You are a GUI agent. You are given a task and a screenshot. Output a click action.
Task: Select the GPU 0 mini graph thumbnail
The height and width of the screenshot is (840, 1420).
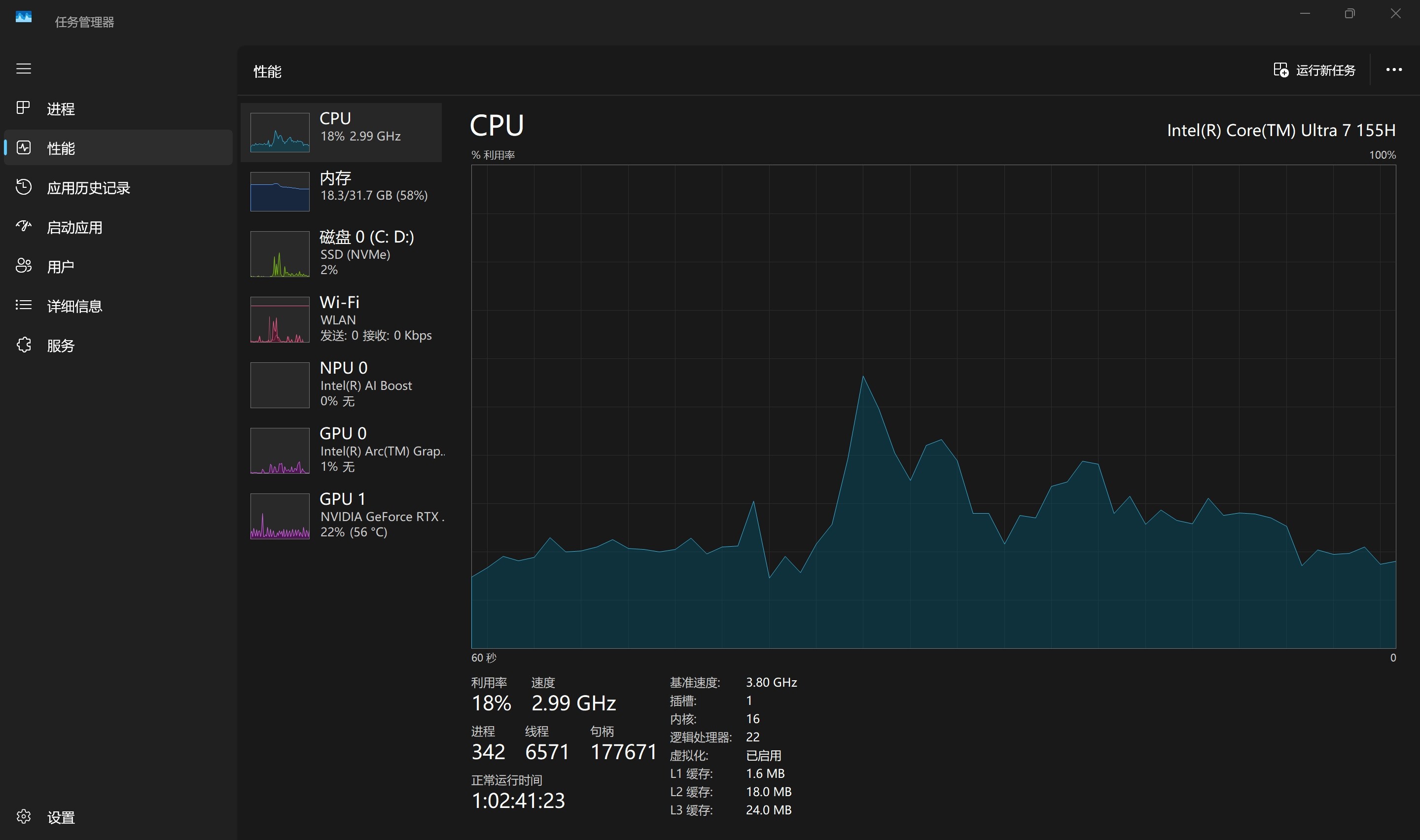tap(280, 451)
